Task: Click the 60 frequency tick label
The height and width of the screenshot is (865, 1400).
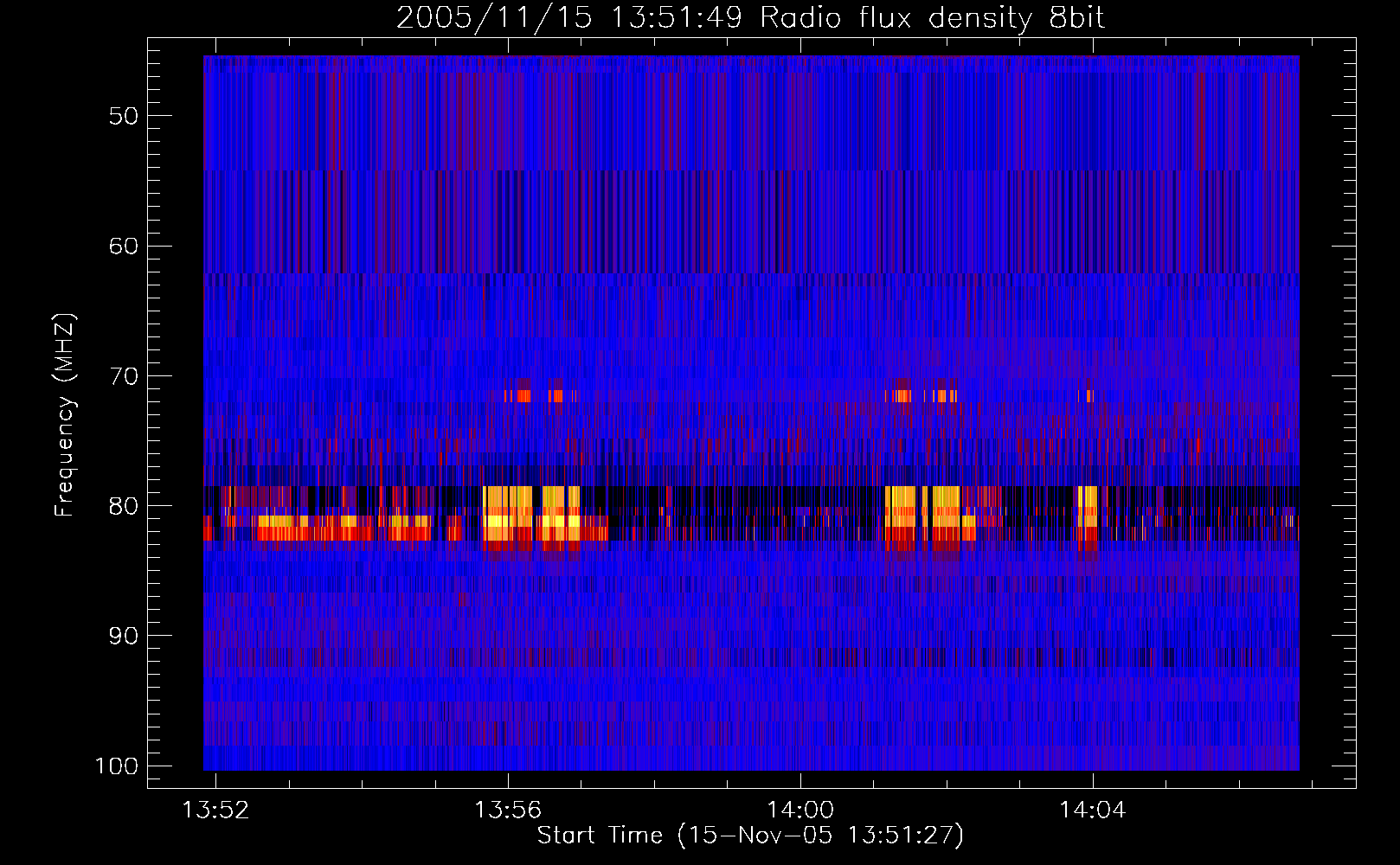Action: point(124,246)
